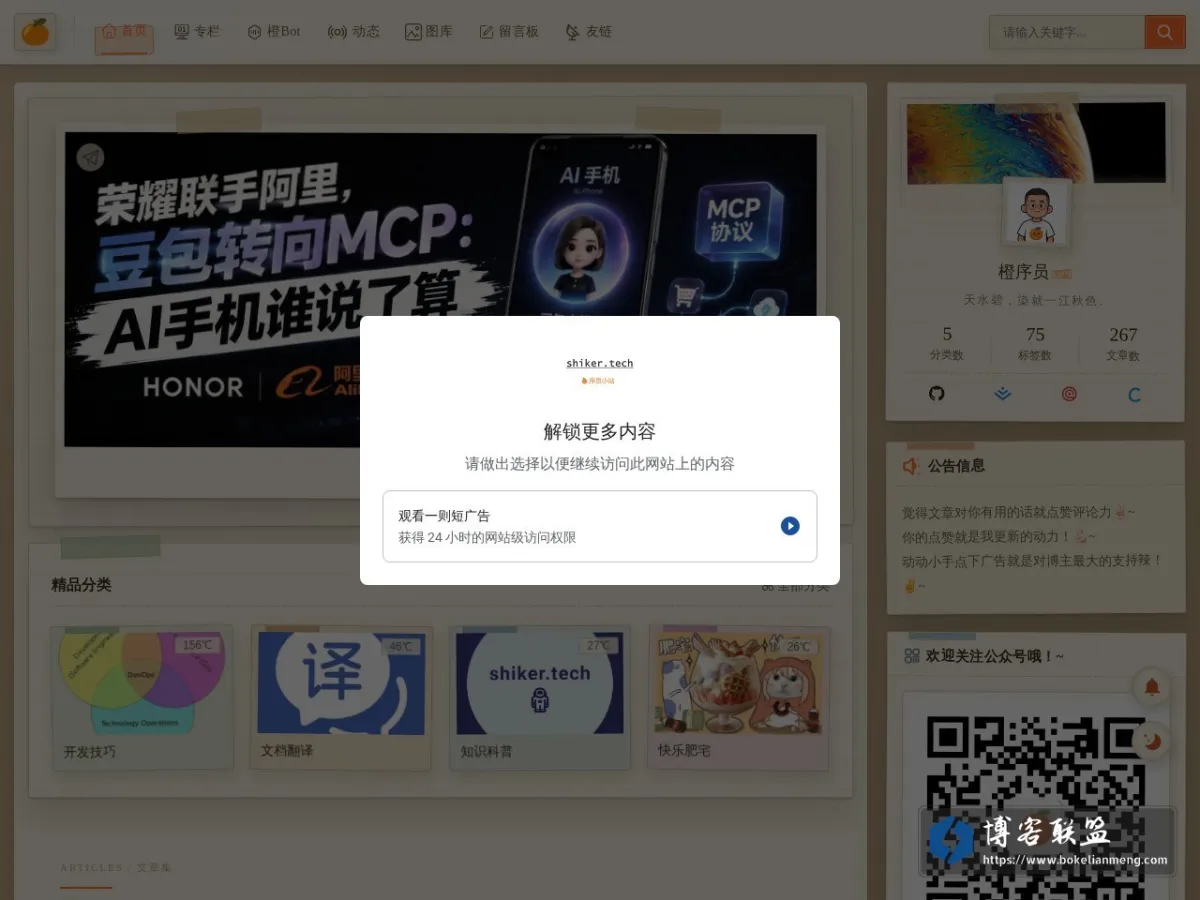Image resolution: width=1200 pixels, height=900 pixels.
Task: Focus the keyword search field
Action: coord(1067,32)
